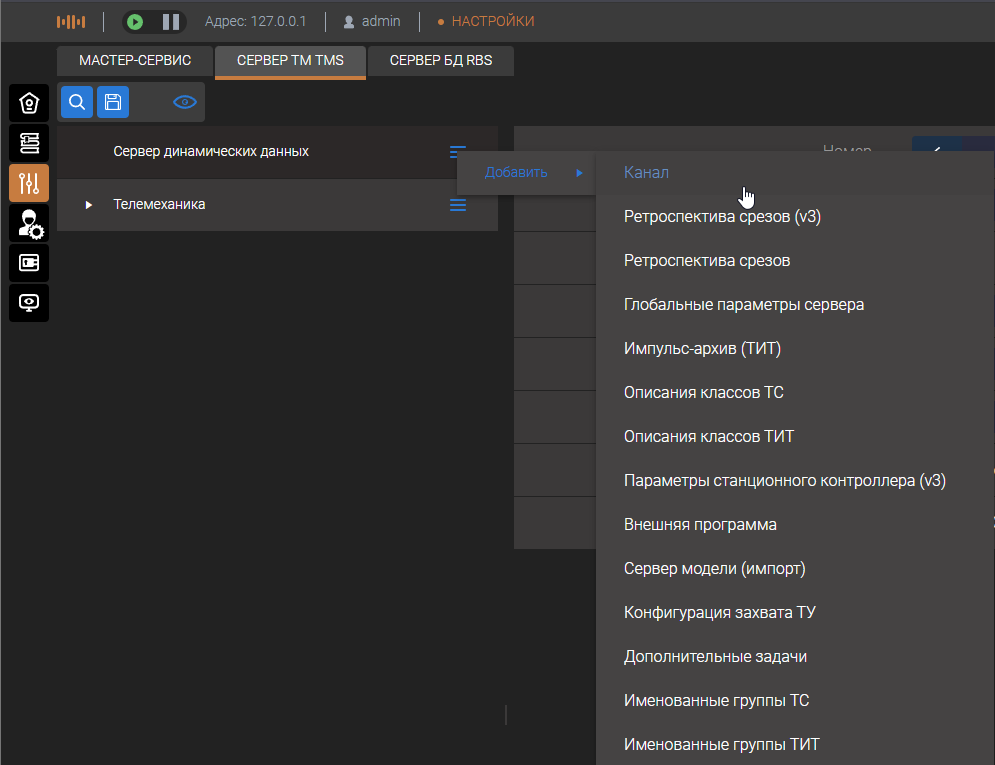The image size is (995, 765).
Task: Click the save floppy disk icon
Action: (x=113, y=101)
